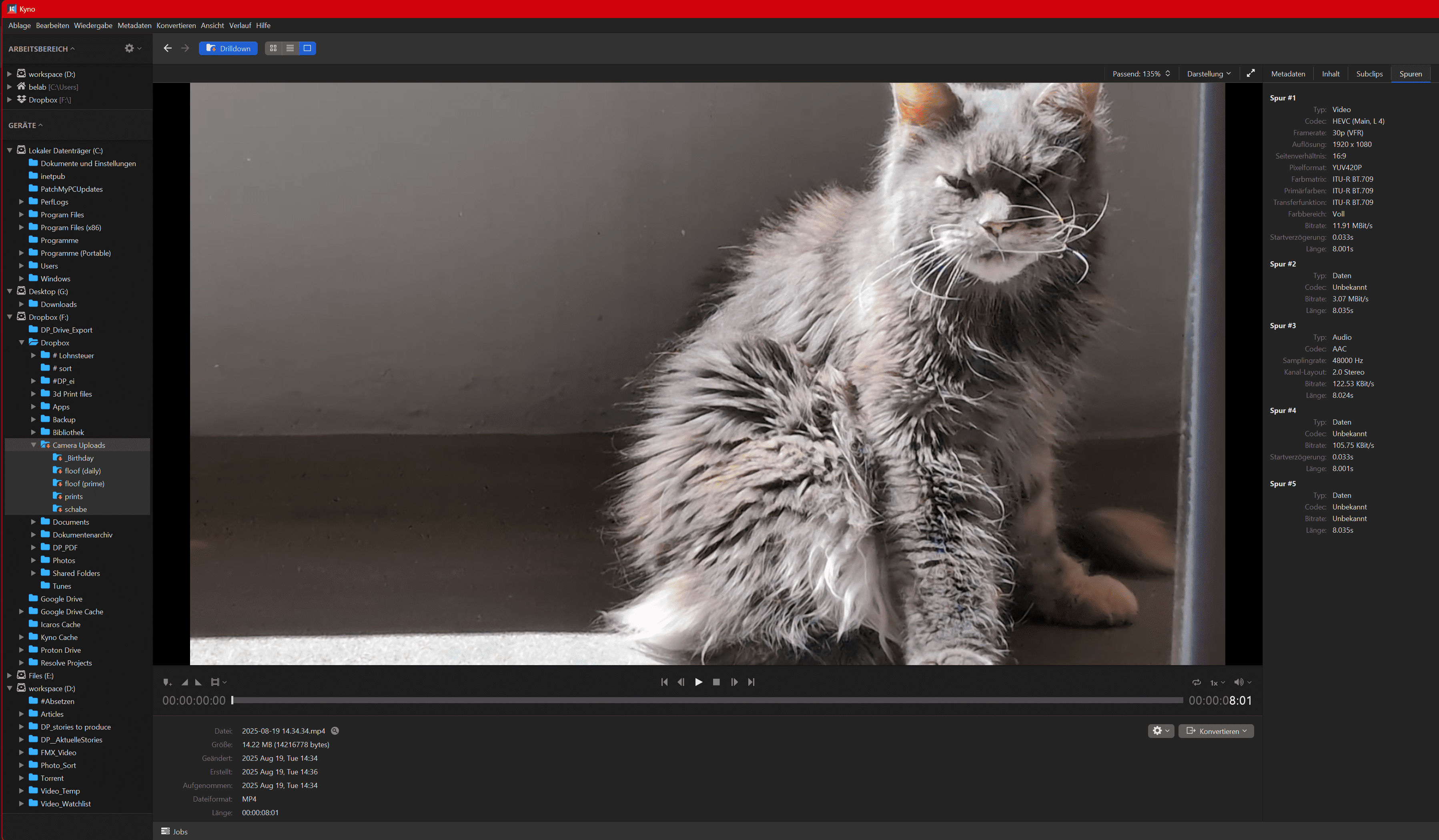Enter fullscreen with the expand arrows icon
The image size is (1439, 840).
(x=1251, y=74)
